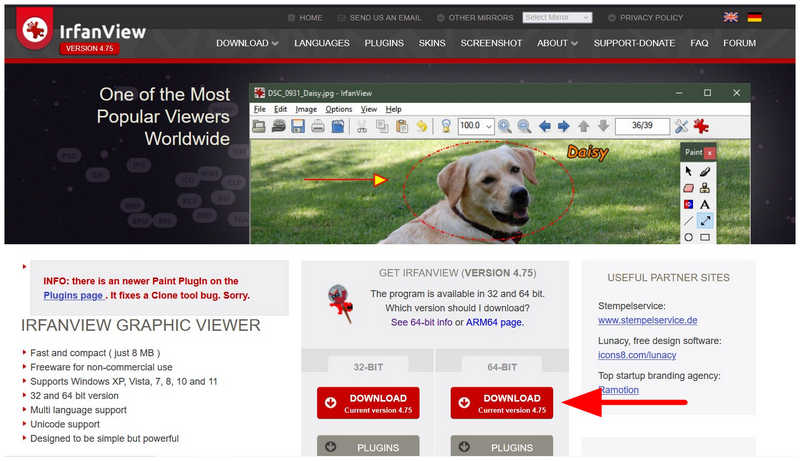Click the next image blue arrow
Viewport: 800px width, 461px height.
(564, 126)
